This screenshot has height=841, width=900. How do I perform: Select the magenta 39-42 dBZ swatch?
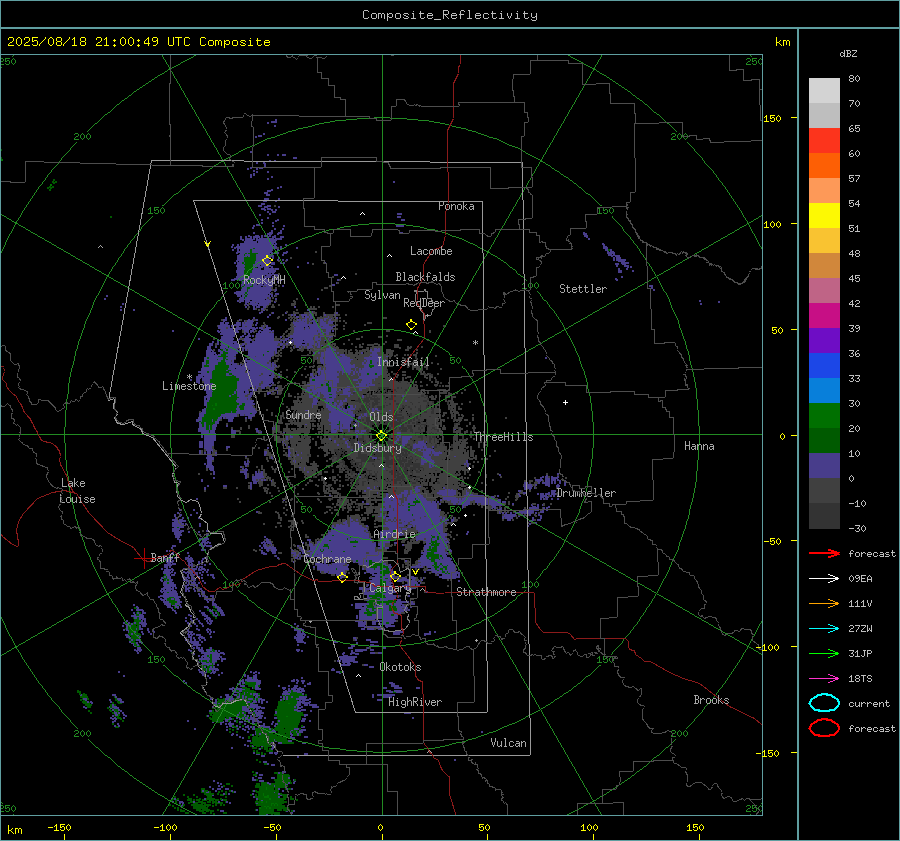tap(824, 315)
